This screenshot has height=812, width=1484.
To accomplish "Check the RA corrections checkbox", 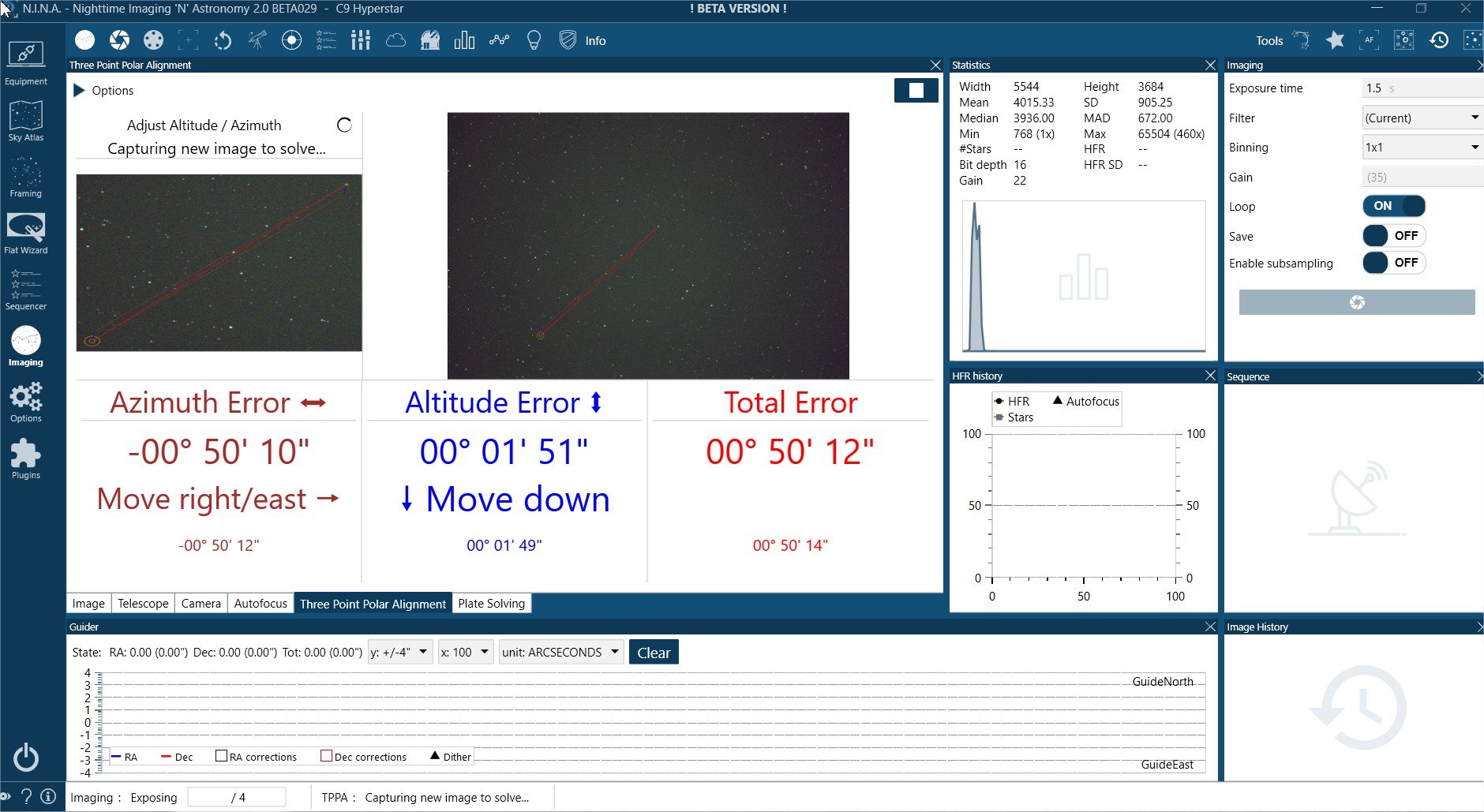I will click(x=222, y=756).
